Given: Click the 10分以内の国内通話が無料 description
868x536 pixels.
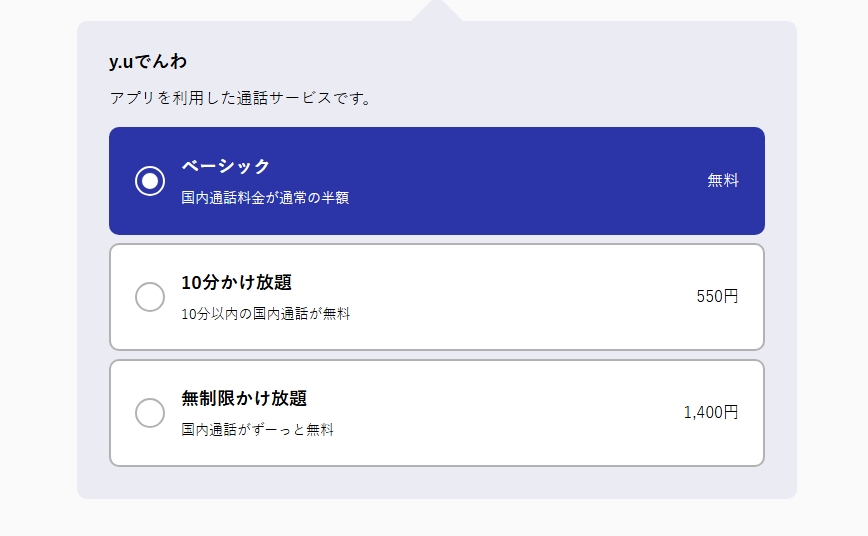Looking at the screenshot, I should (x=266, y=314).
